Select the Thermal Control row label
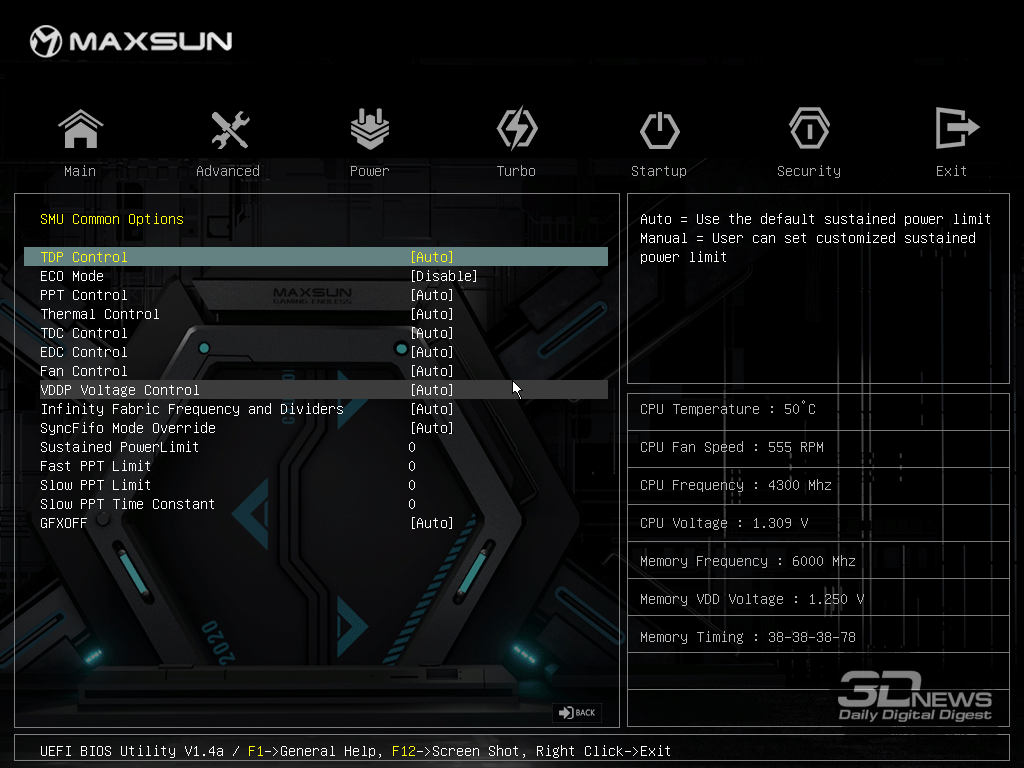Screen dimensions: 1024x768 coord(100,314)
